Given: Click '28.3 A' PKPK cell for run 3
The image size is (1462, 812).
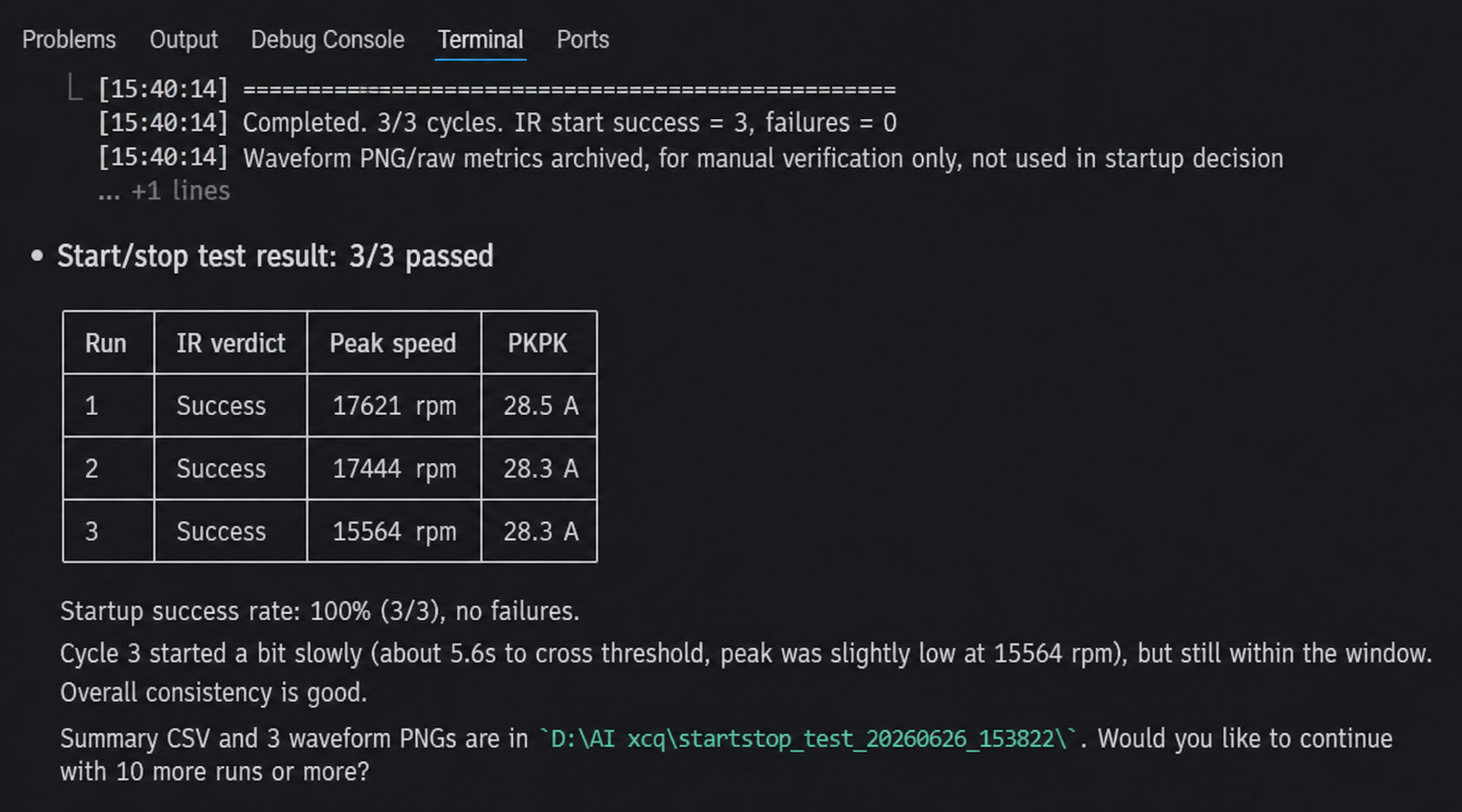Looking at the screenshot, I should (x=539, y=531).
